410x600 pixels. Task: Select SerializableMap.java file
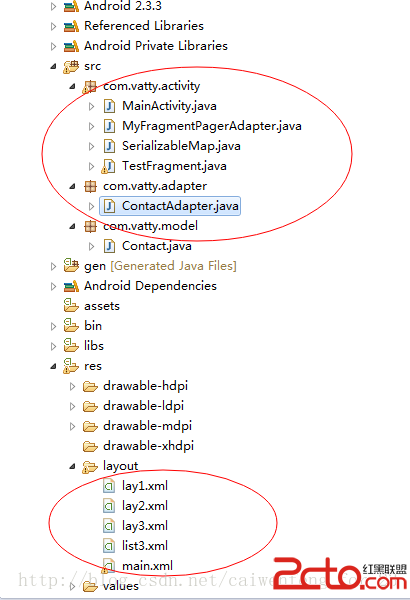pos(181,146)
